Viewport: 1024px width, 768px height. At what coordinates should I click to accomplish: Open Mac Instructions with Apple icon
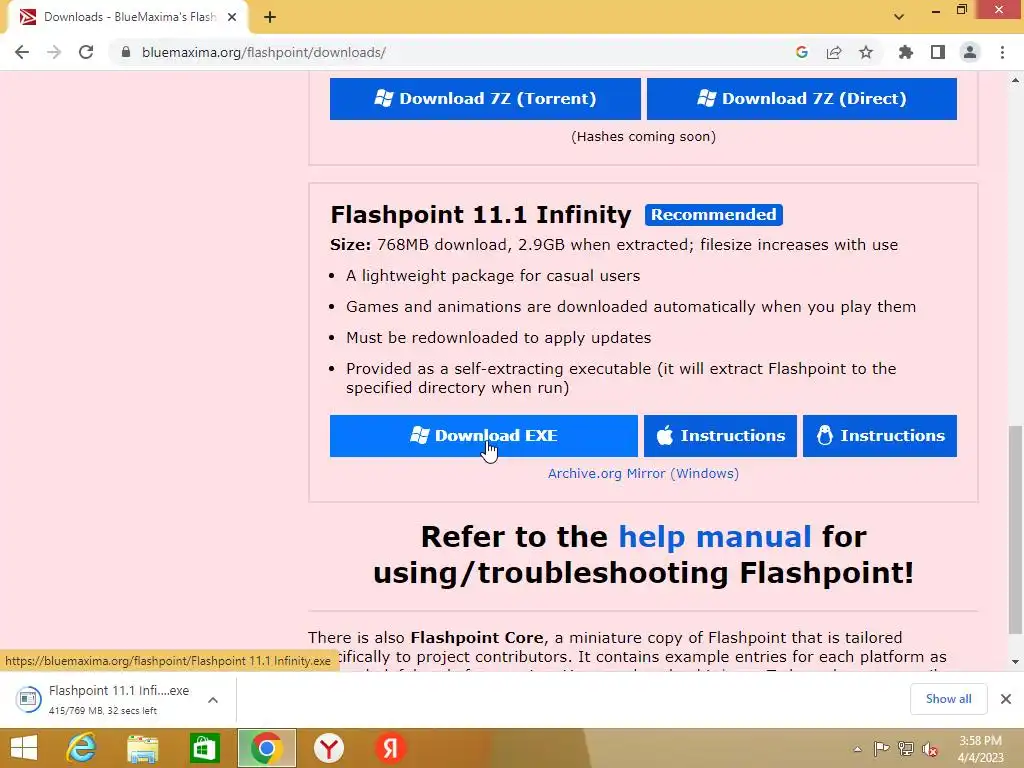point(720,436)
